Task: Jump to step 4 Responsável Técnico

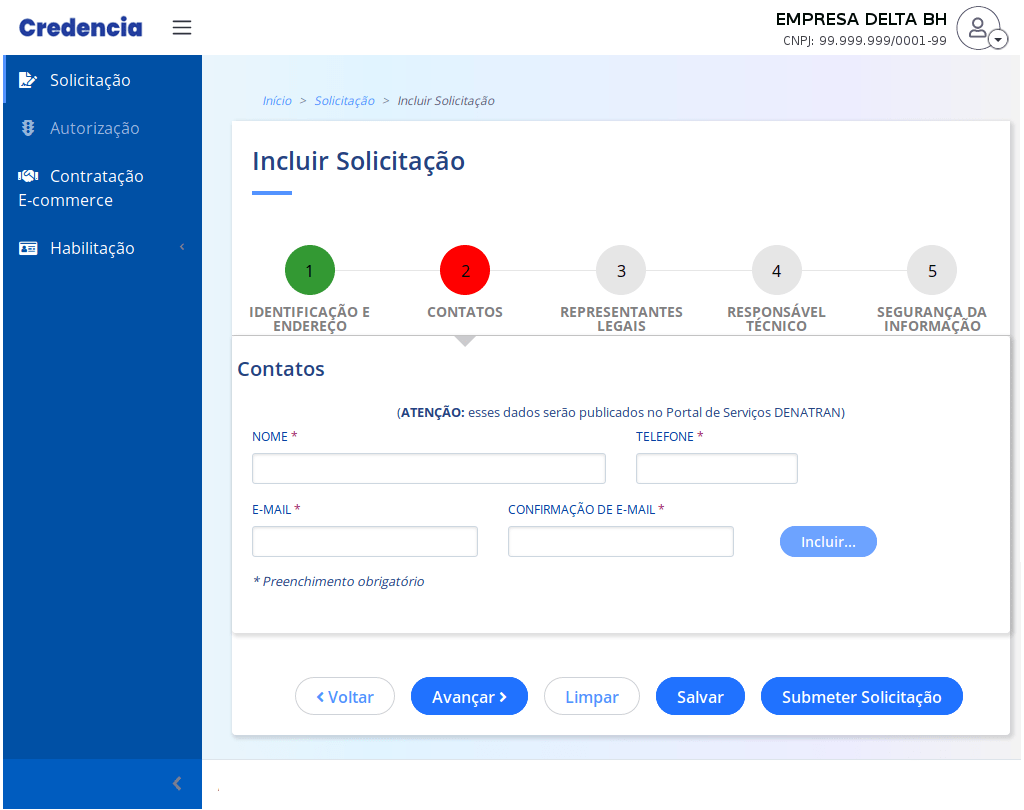Action: pos(776,271)
